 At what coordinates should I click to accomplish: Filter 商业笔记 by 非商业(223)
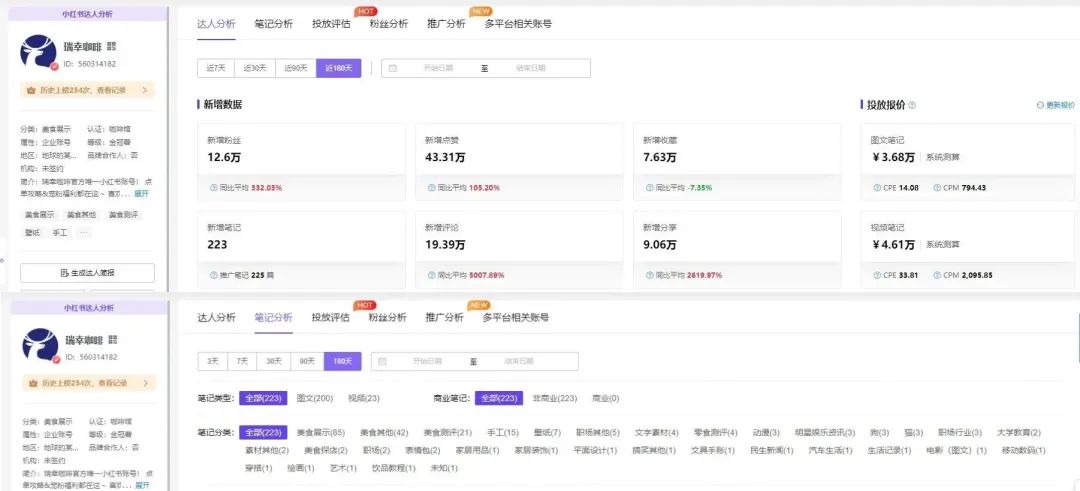(554, 398)
